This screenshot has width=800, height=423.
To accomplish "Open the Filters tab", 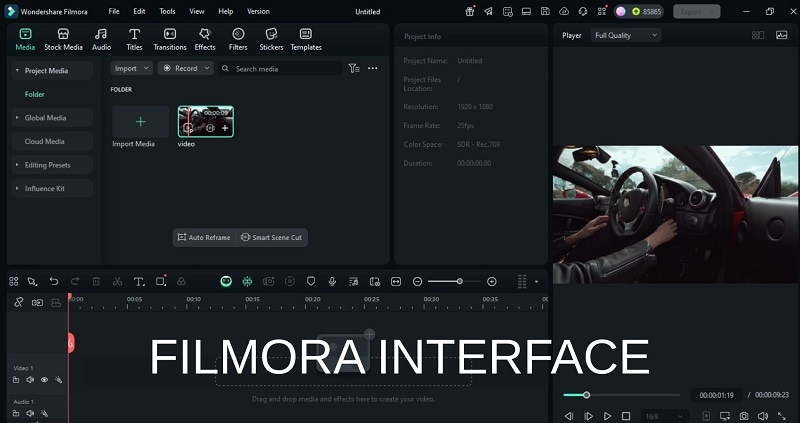I will [238, 39].
